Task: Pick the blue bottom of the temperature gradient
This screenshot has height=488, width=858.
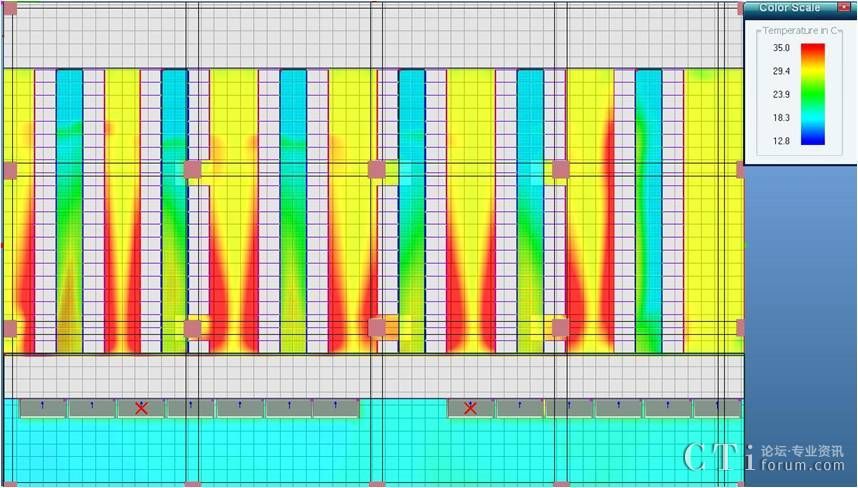Action: [x=812, y=140]
